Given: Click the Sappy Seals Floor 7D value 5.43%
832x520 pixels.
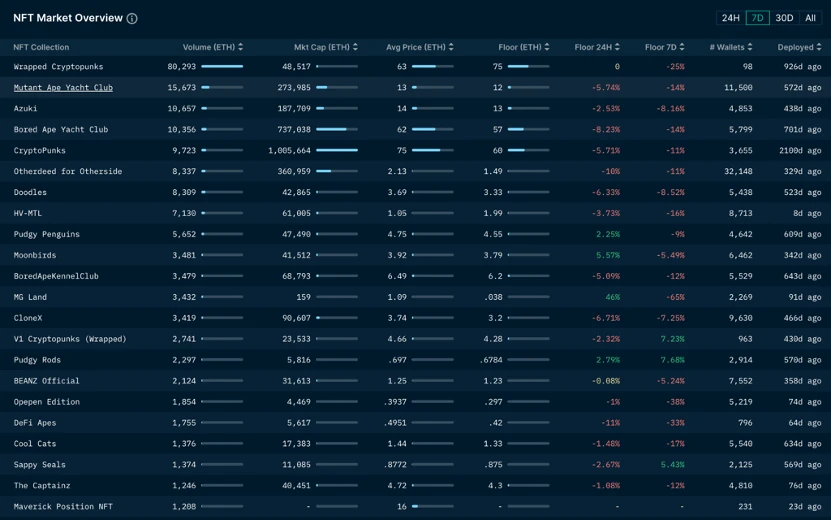Looking at the screenshot, I should pos(672,465).
